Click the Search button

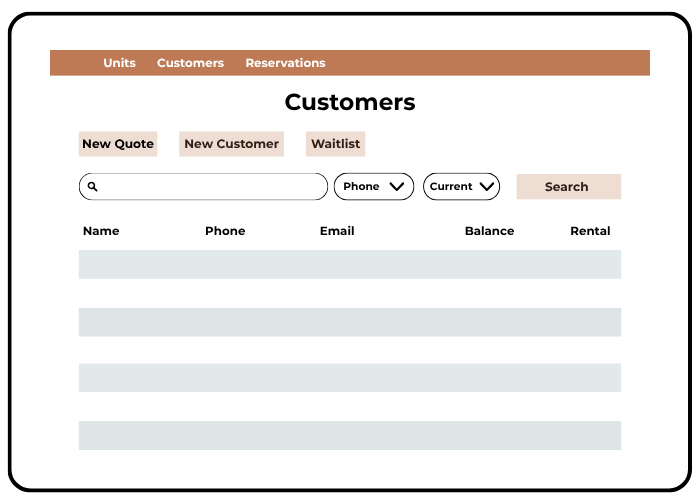click(x=567, y=187)
